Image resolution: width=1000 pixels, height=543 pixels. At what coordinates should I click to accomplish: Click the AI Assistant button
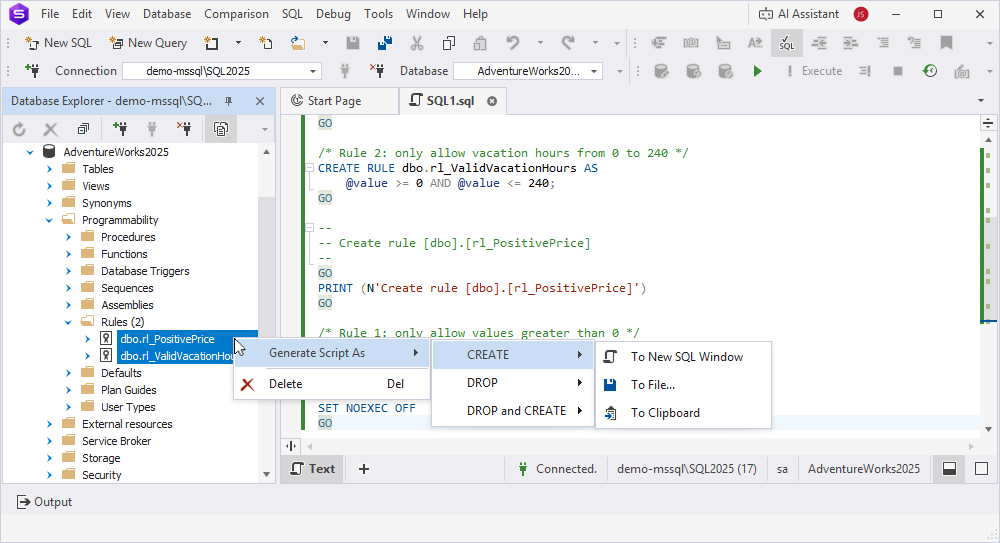click(798, 14)
